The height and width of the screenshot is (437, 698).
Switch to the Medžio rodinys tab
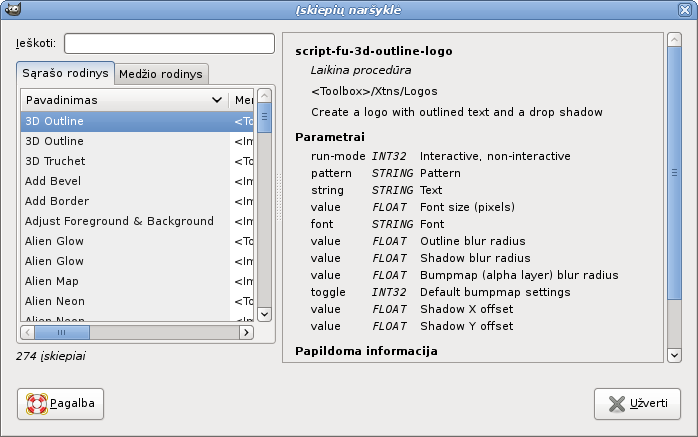pyautogui.click(x=161, y=74)
